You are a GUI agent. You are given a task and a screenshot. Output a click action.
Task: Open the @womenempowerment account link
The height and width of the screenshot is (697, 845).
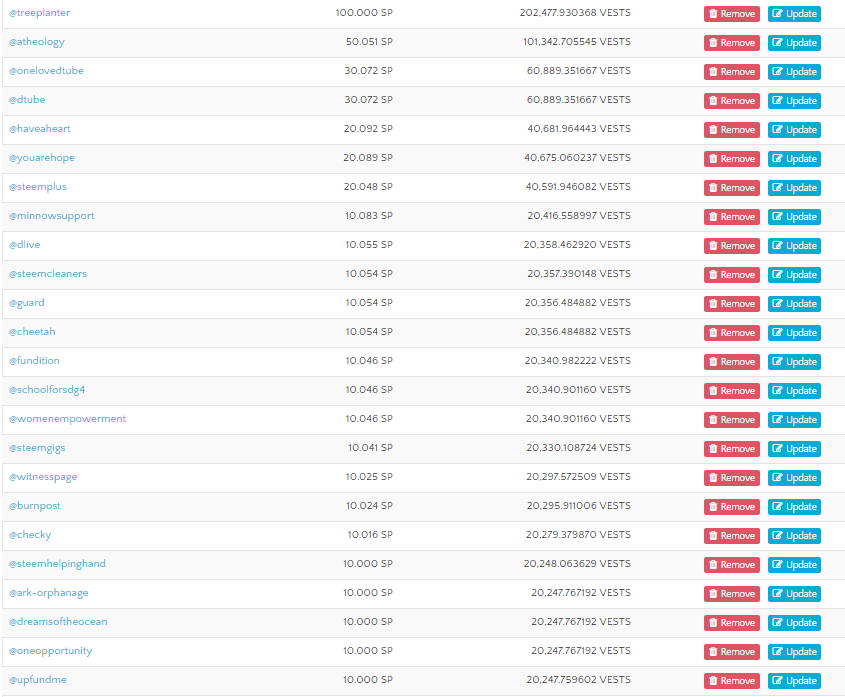67,419
